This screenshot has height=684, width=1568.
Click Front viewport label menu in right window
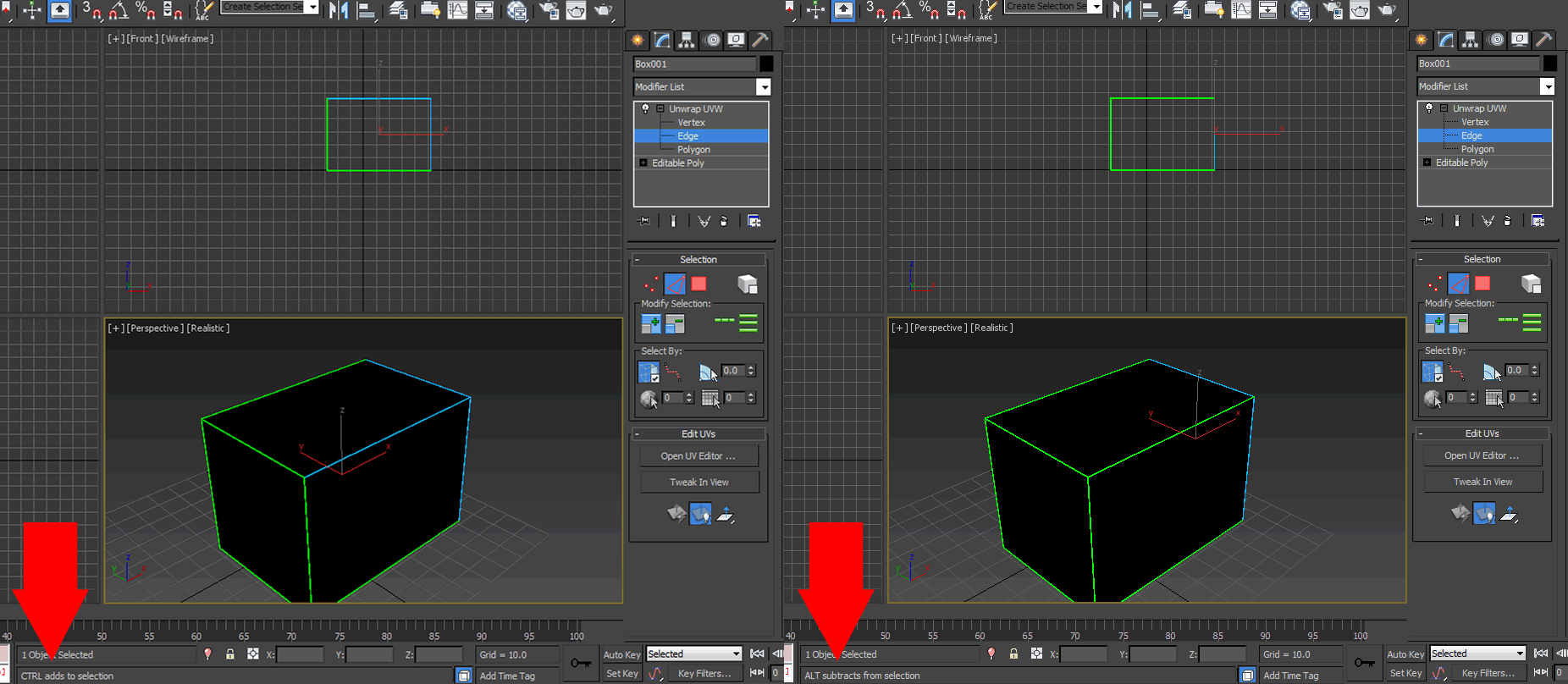click(925, 38)
